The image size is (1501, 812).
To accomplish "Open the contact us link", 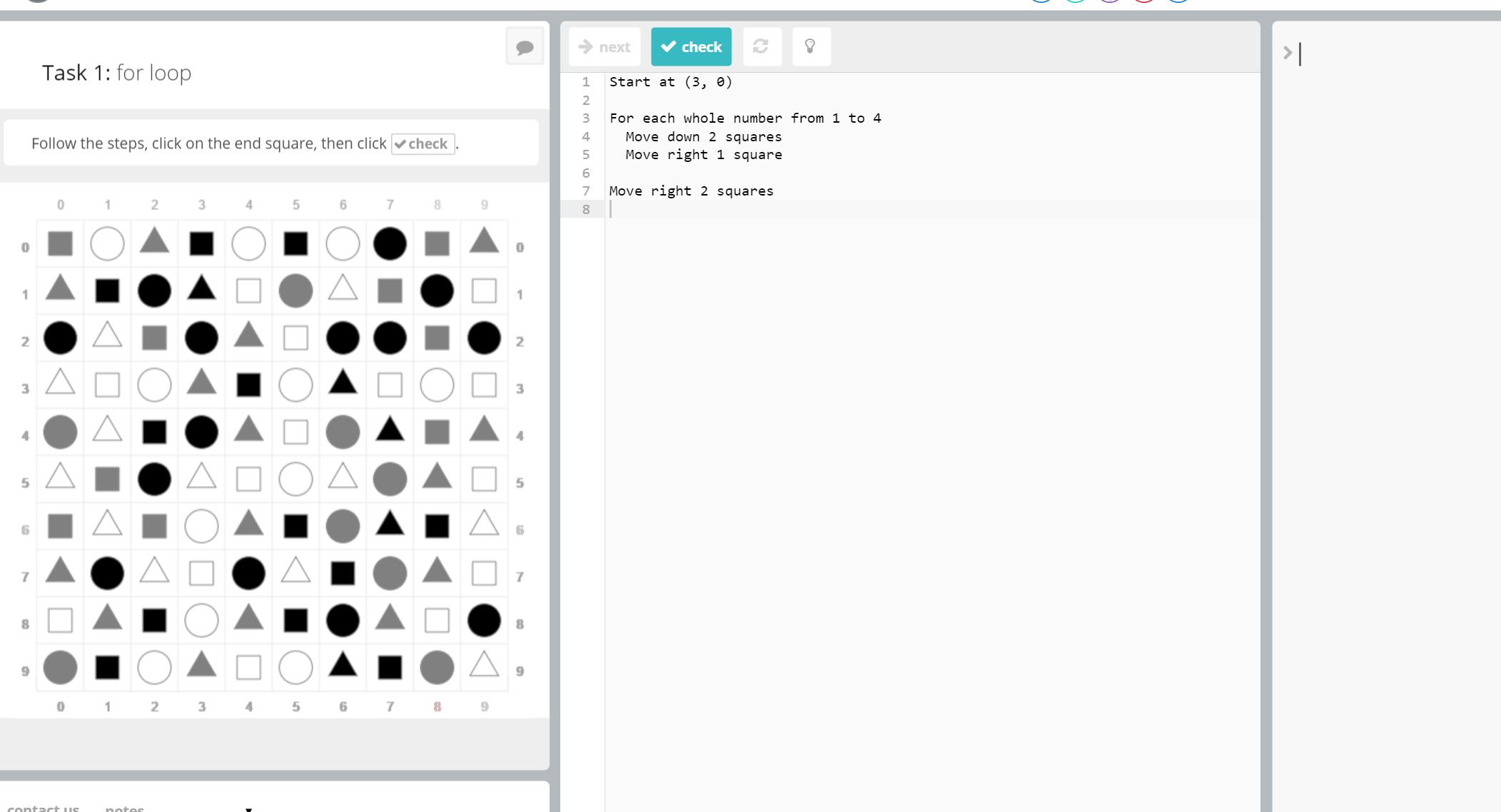I will point(43,808).
